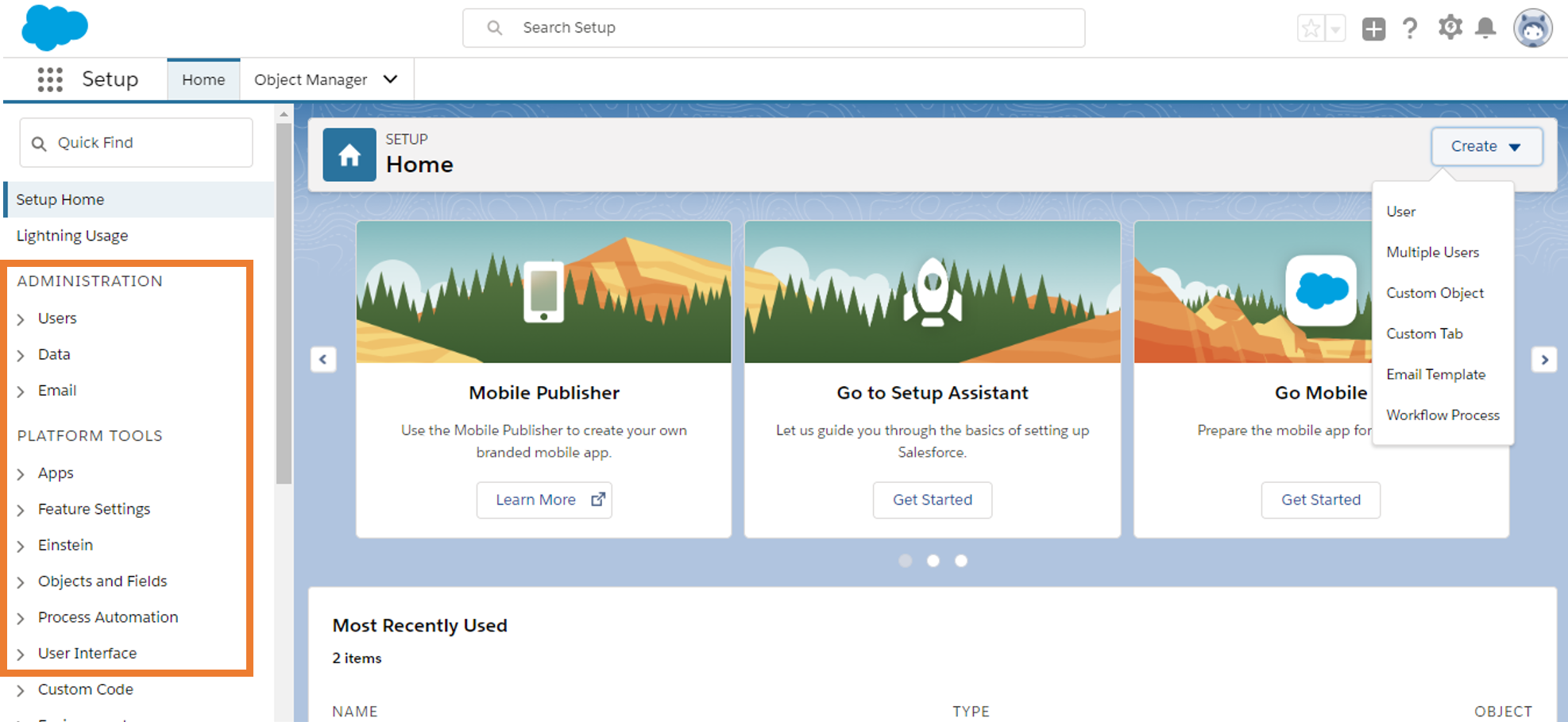Screen dimensions: 1568x722
Task: Click the Mobile Publisher card image
Action: (x=544, y=292)
